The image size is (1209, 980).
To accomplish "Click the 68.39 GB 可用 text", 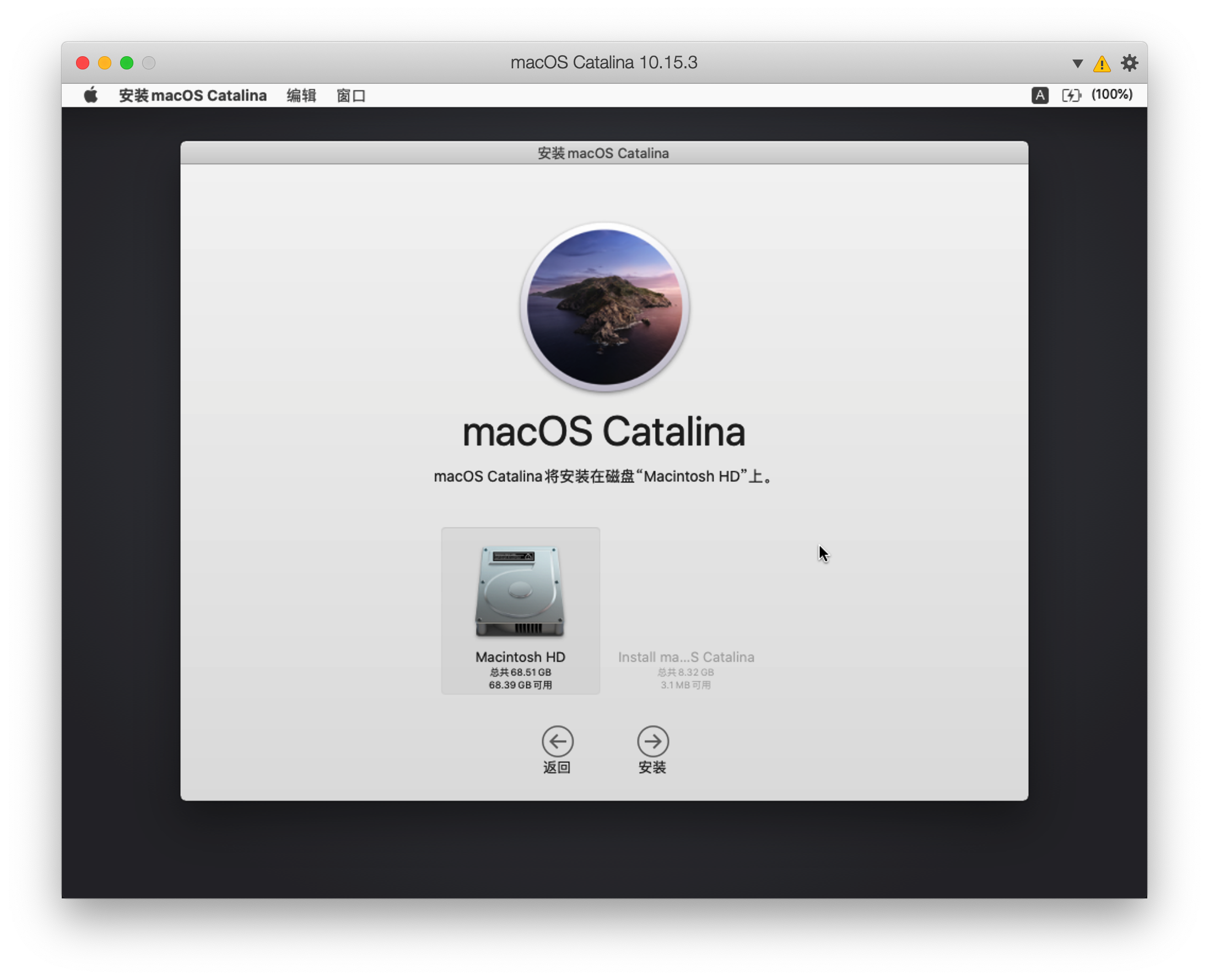I will [x=520, y=685].
